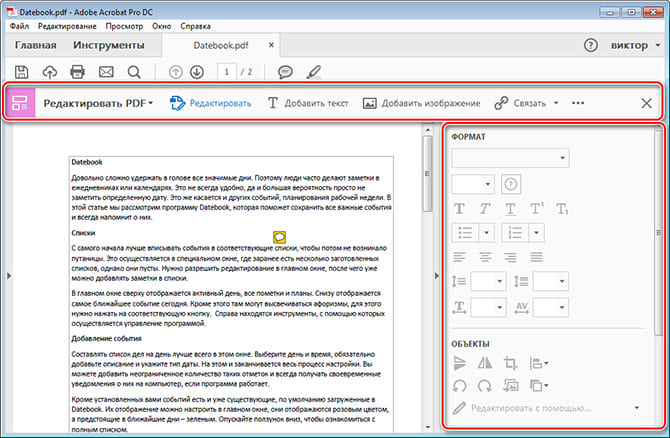Viewport: 670px width, 438px height.
Task: Collapse the right Format panel arrow
Action: click(436, 276)
